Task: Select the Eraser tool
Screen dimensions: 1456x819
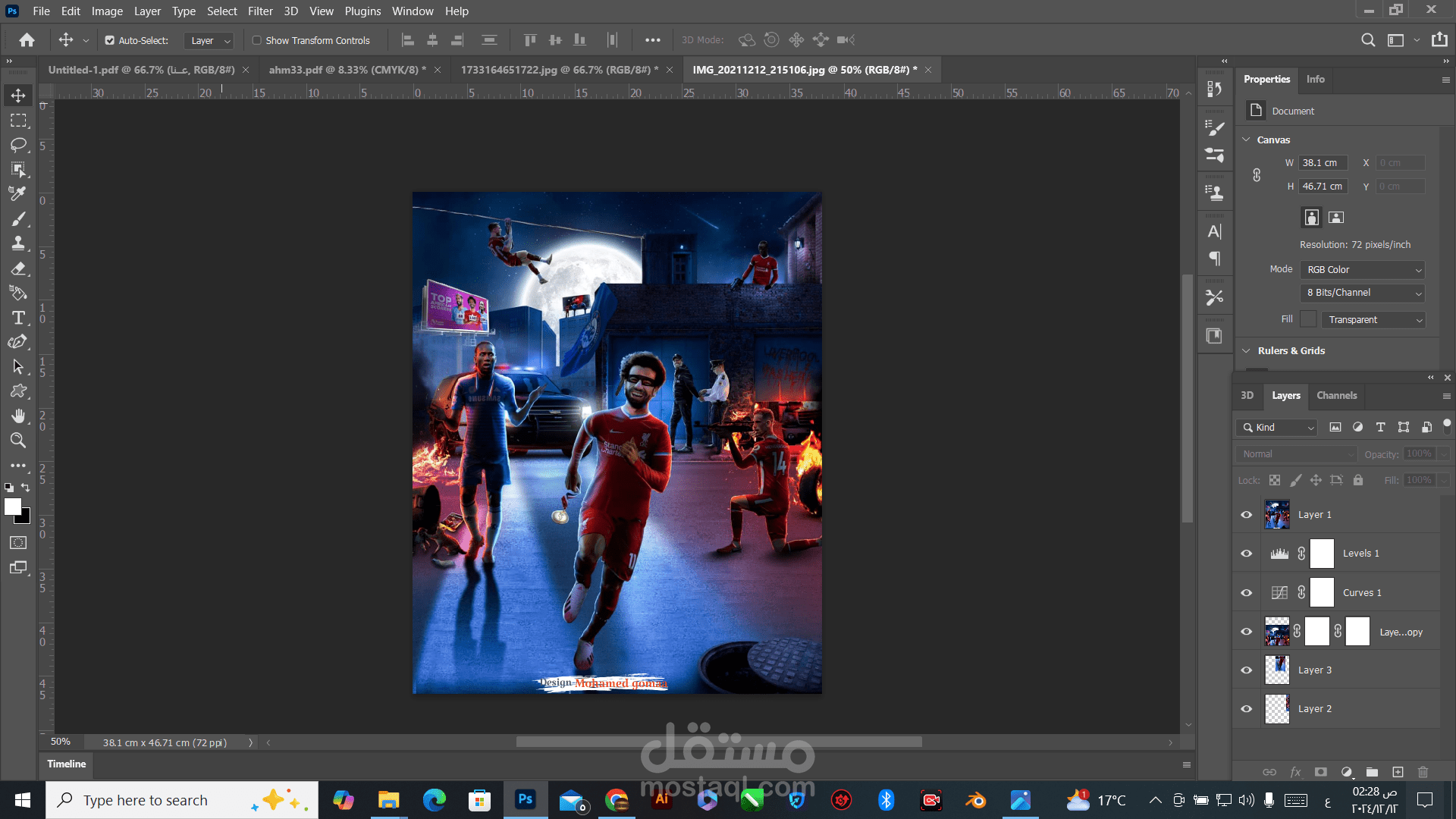Action: tap(18, 268)
